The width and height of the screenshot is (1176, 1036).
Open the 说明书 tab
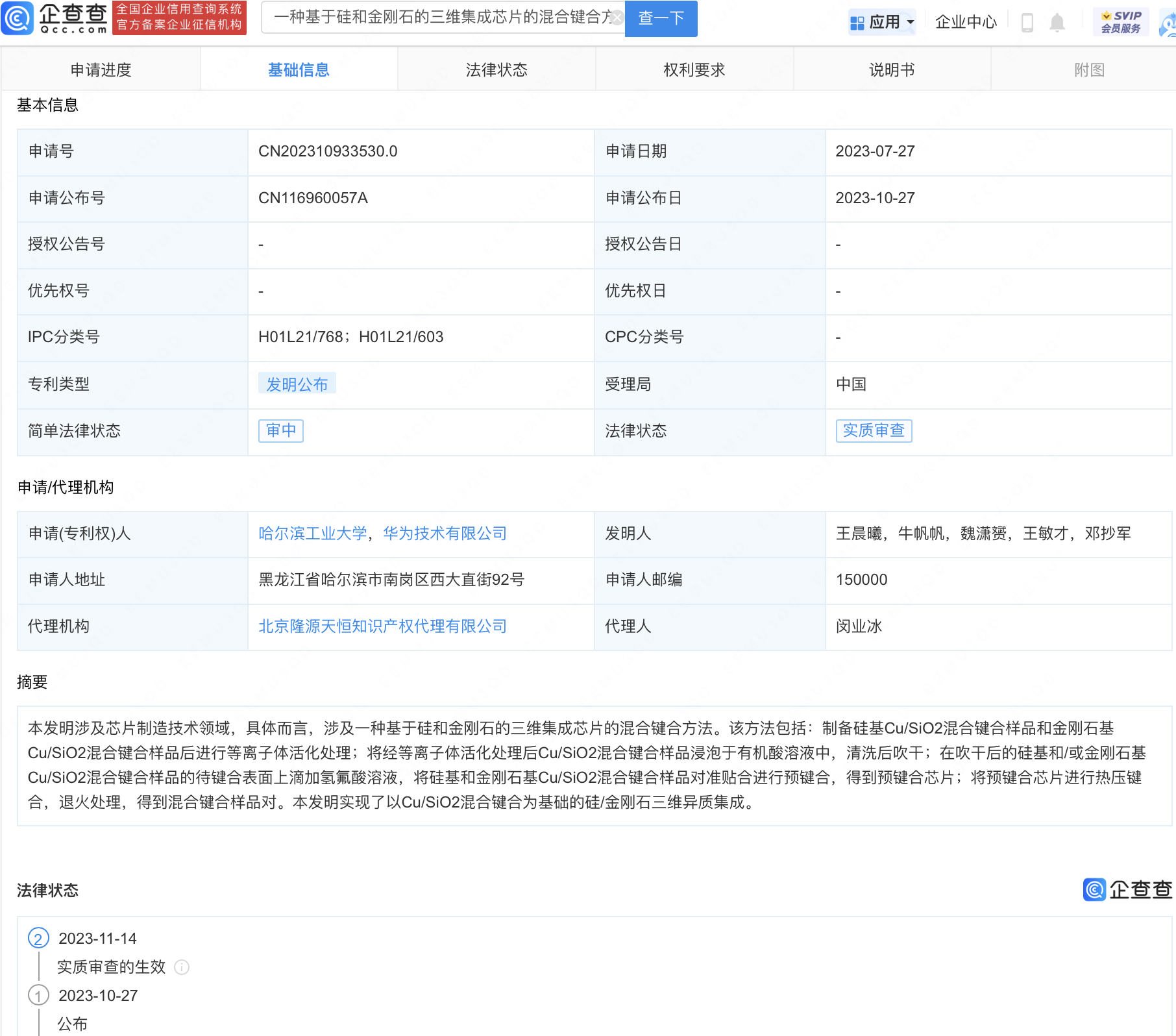click(892, 70)
